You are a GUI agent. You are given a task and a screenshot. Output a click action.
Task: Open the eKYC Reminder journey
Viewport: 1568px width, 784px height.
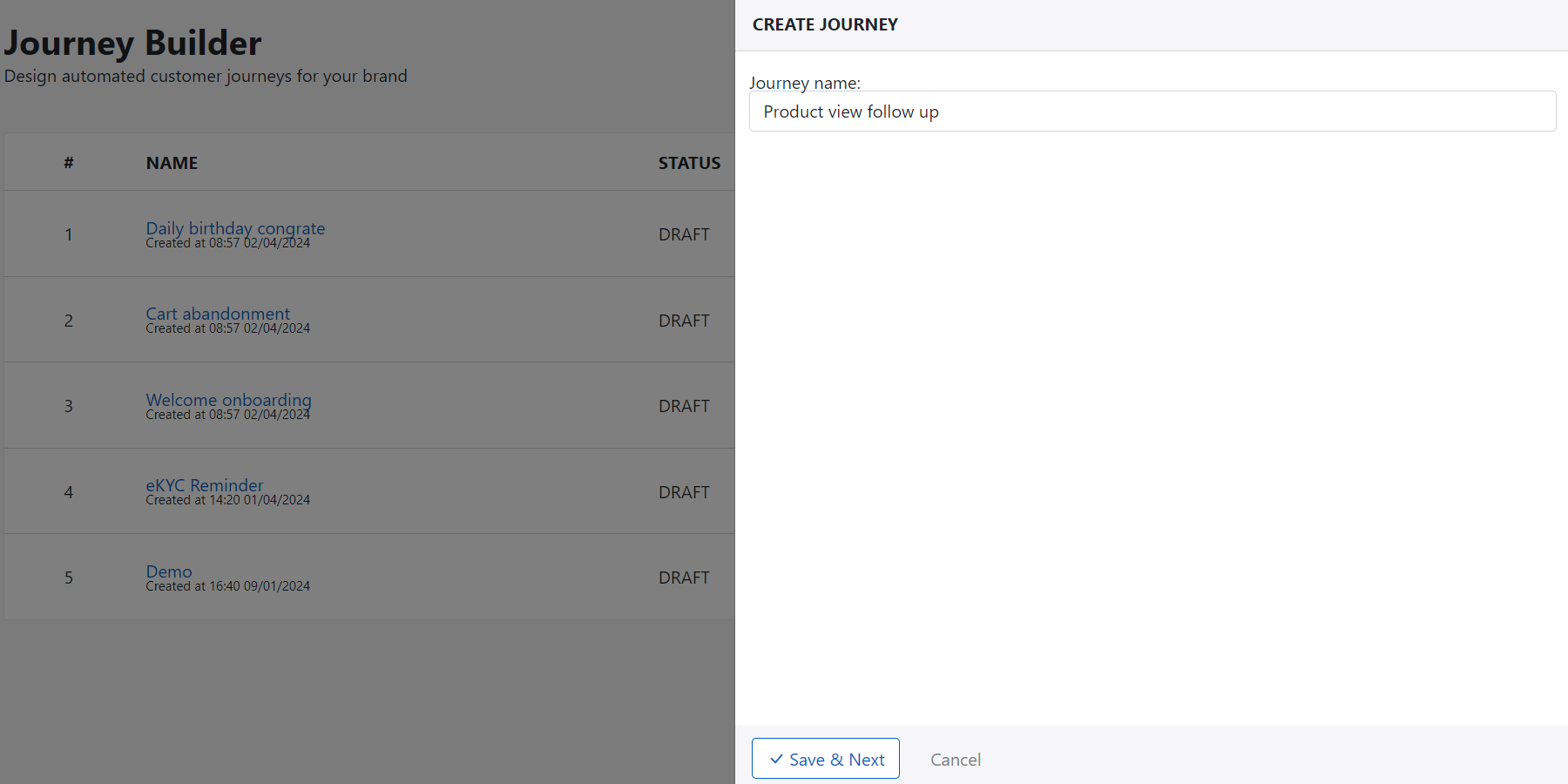204,484
